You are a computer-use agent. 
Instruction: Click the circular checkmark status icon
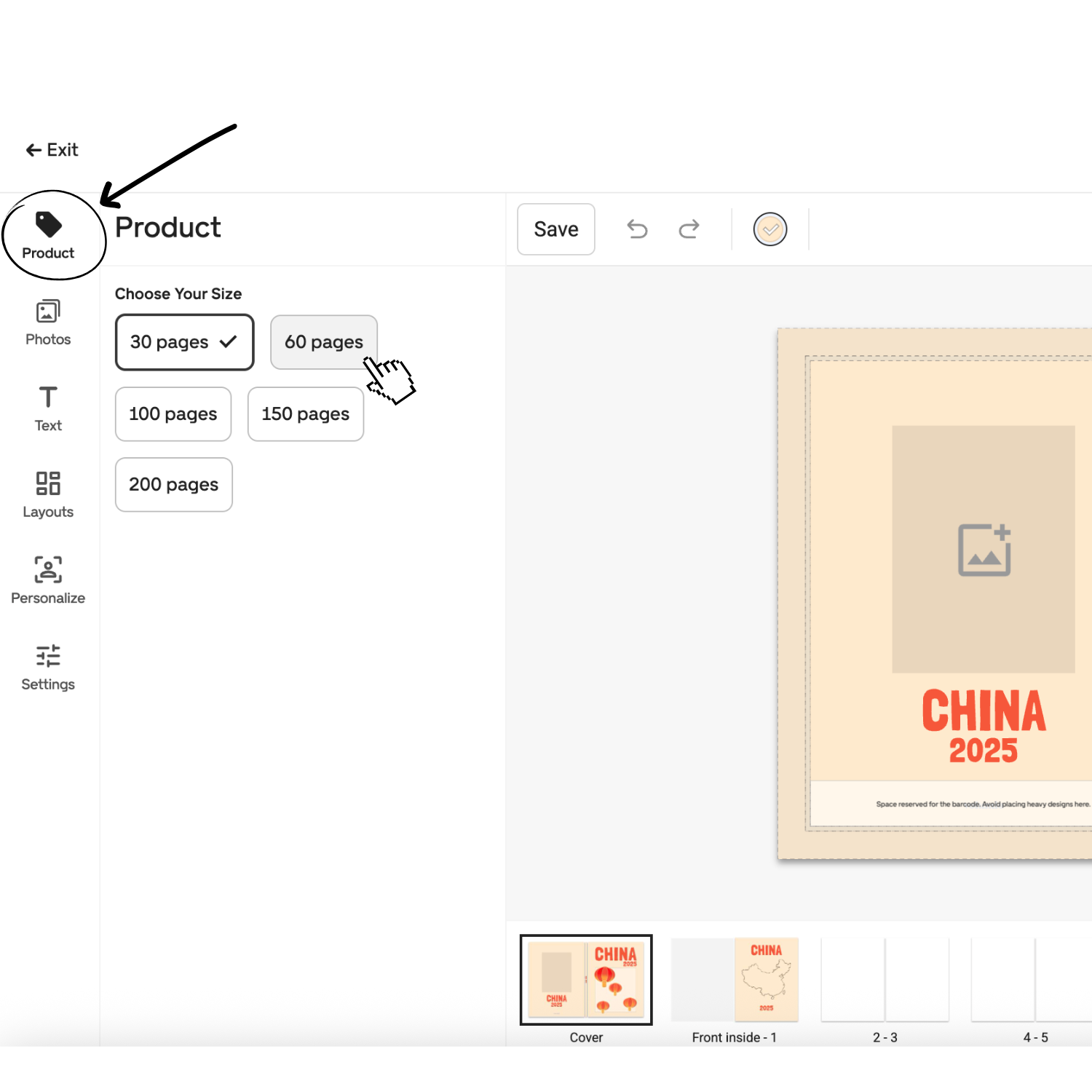[769, 229]
